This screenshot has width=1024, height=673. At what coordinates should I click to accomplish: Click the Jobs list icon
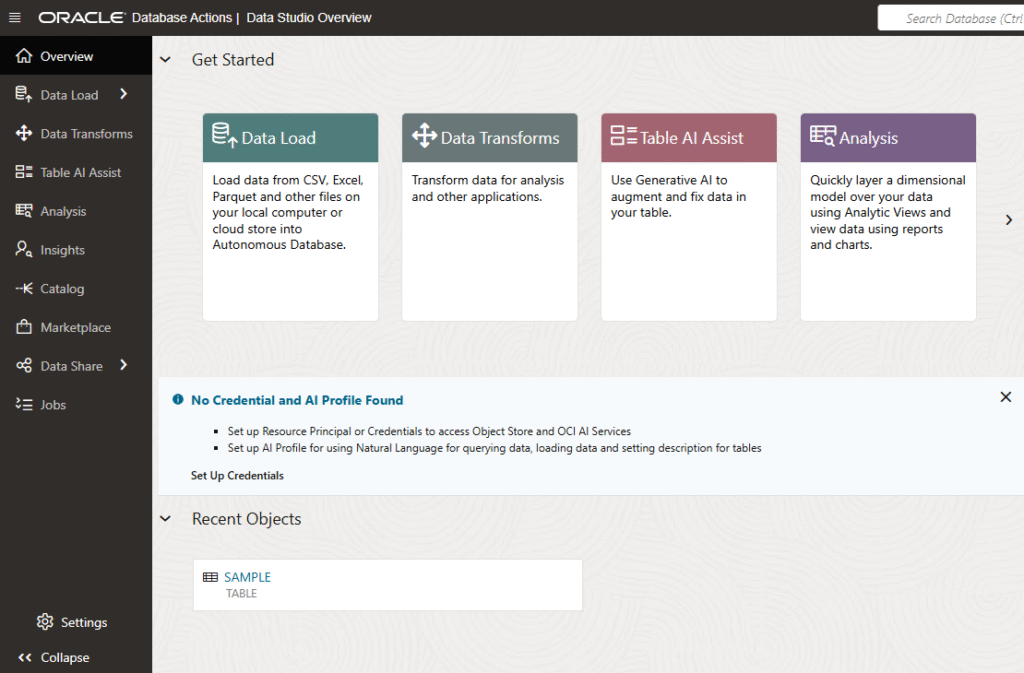click(x=24, y=405)
